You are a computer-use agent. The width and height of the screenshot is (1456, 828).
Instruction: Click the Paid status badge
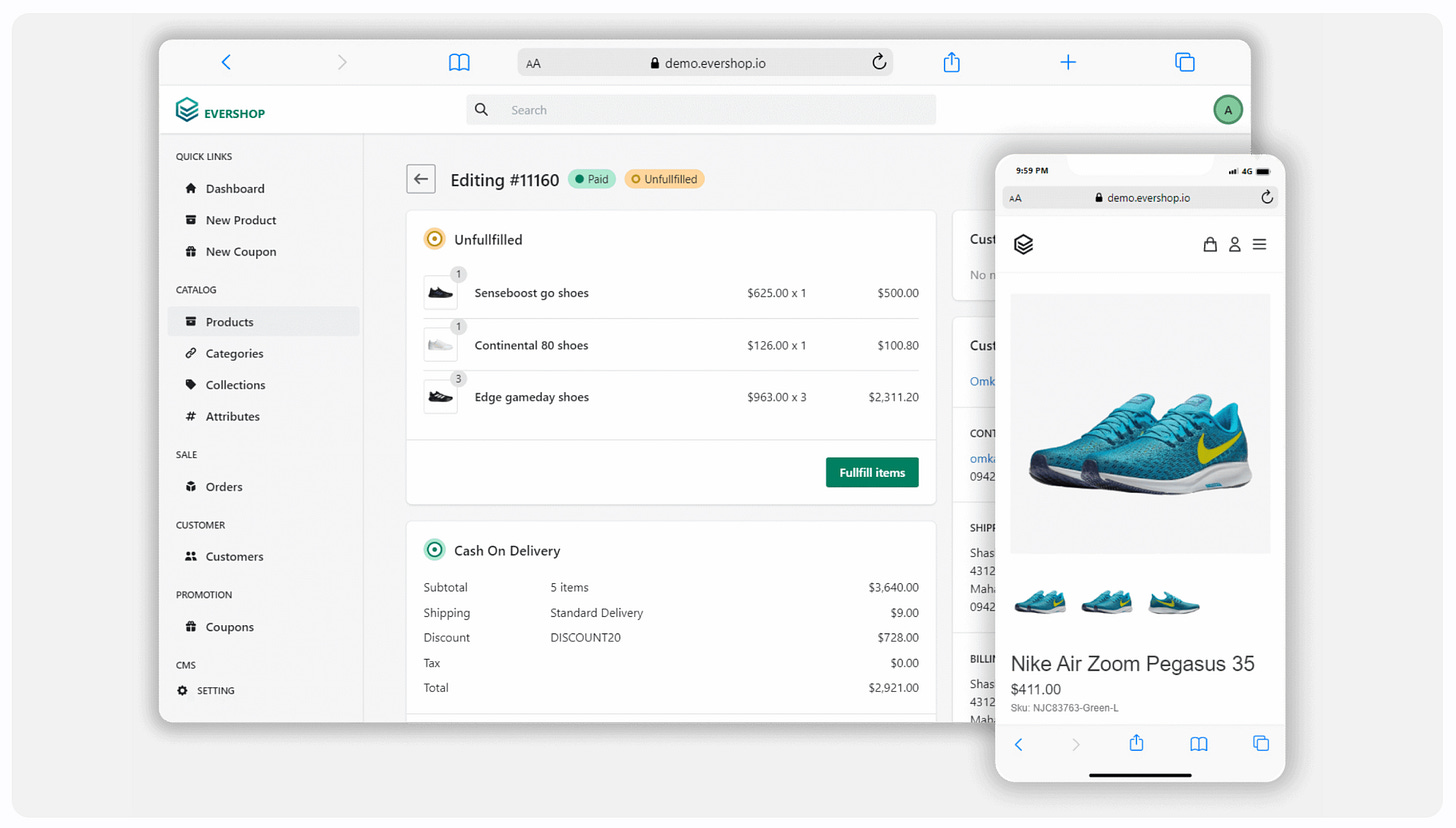pyautogui.click(x=592, y=179)
